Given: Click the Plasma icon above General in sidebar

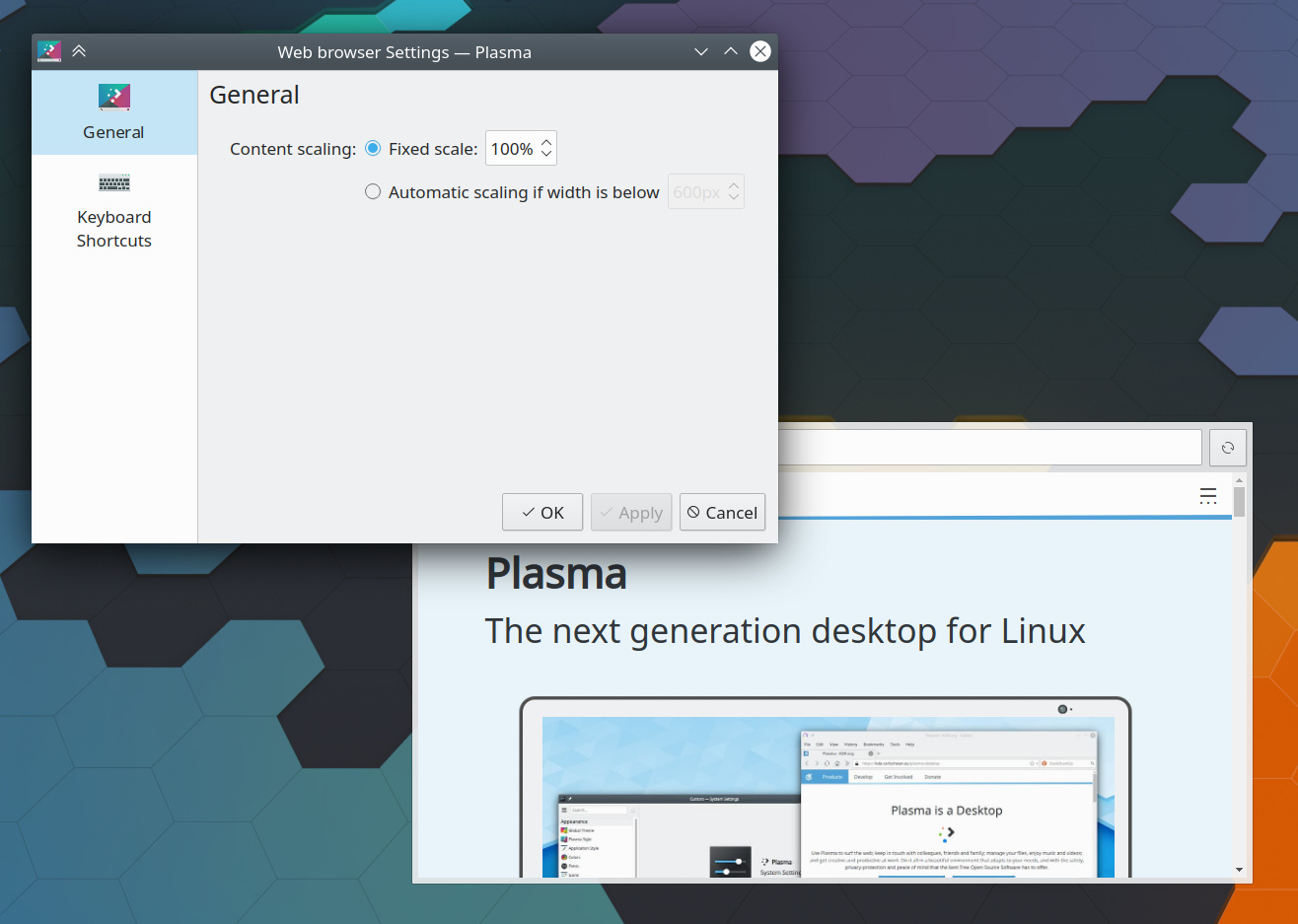Looking at the screenshot, I should click(113, 98).
